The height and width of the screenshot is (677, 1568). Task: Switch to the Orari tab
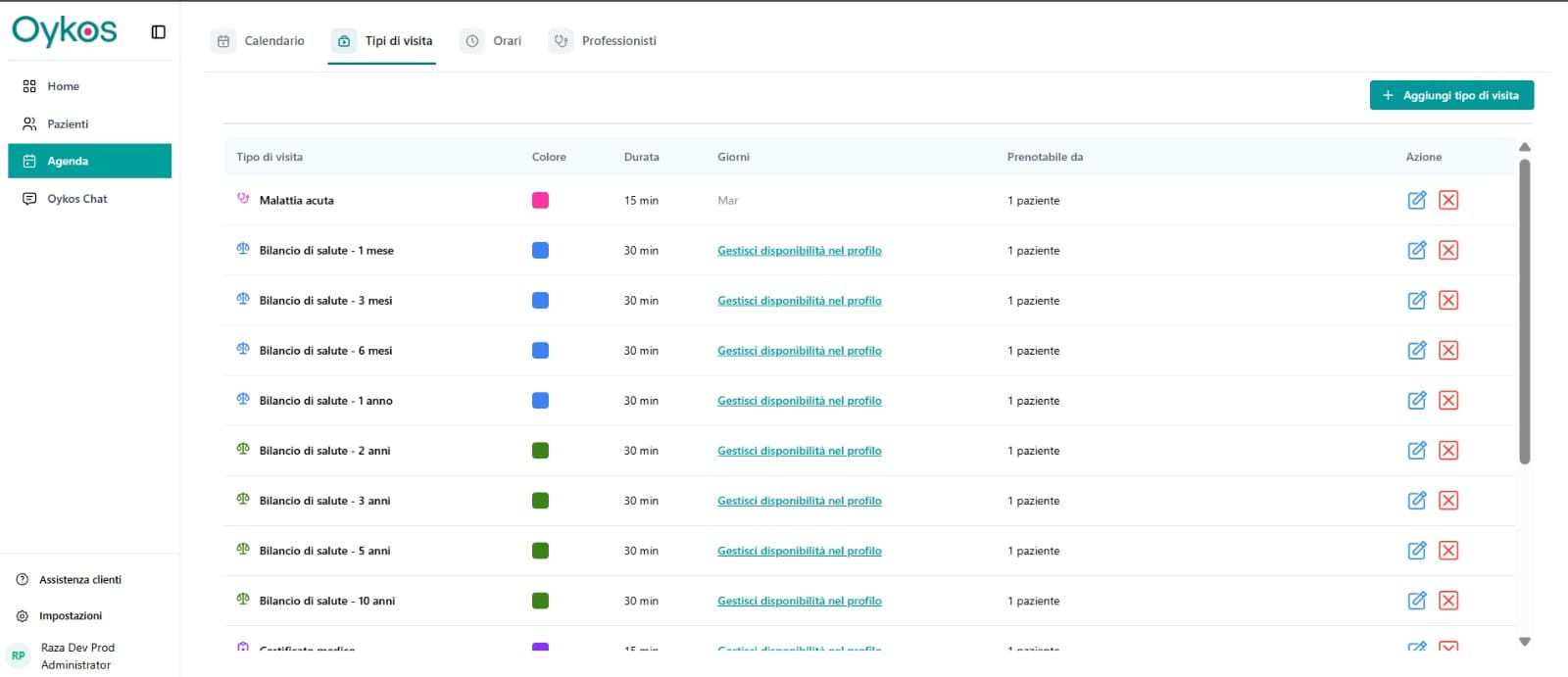492,41
